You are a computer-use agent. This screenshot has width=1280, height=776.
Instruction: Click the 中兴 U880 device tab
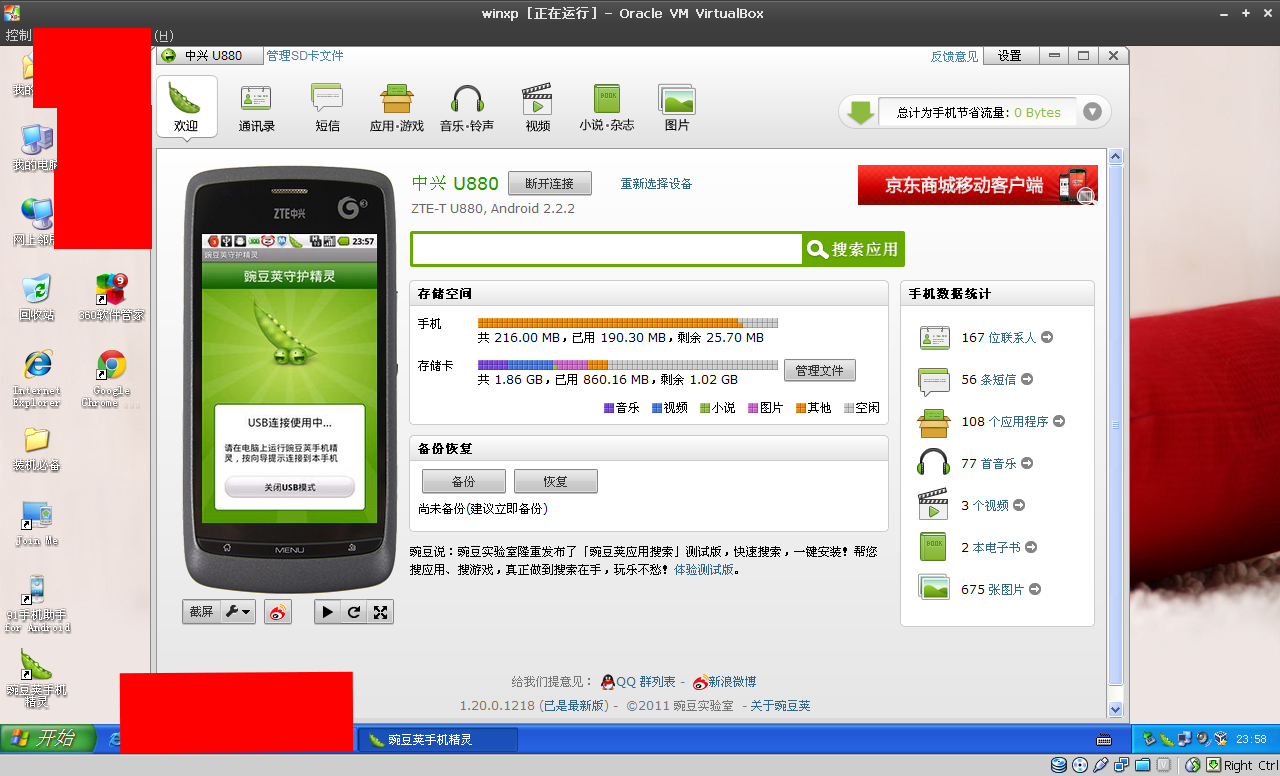click(209, 56)
